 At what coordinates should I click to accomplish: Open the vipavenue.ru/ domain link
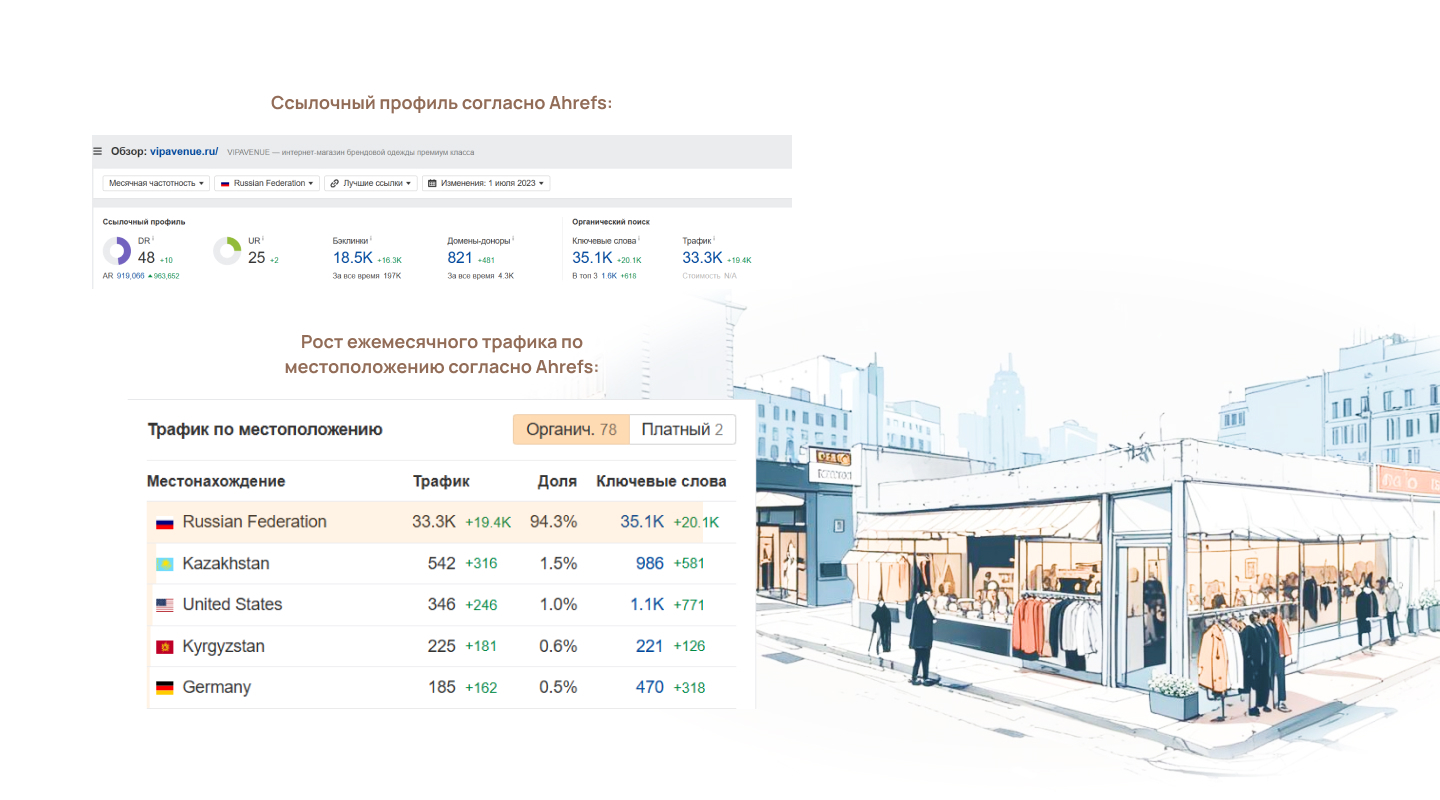click(x=184, y=152)
